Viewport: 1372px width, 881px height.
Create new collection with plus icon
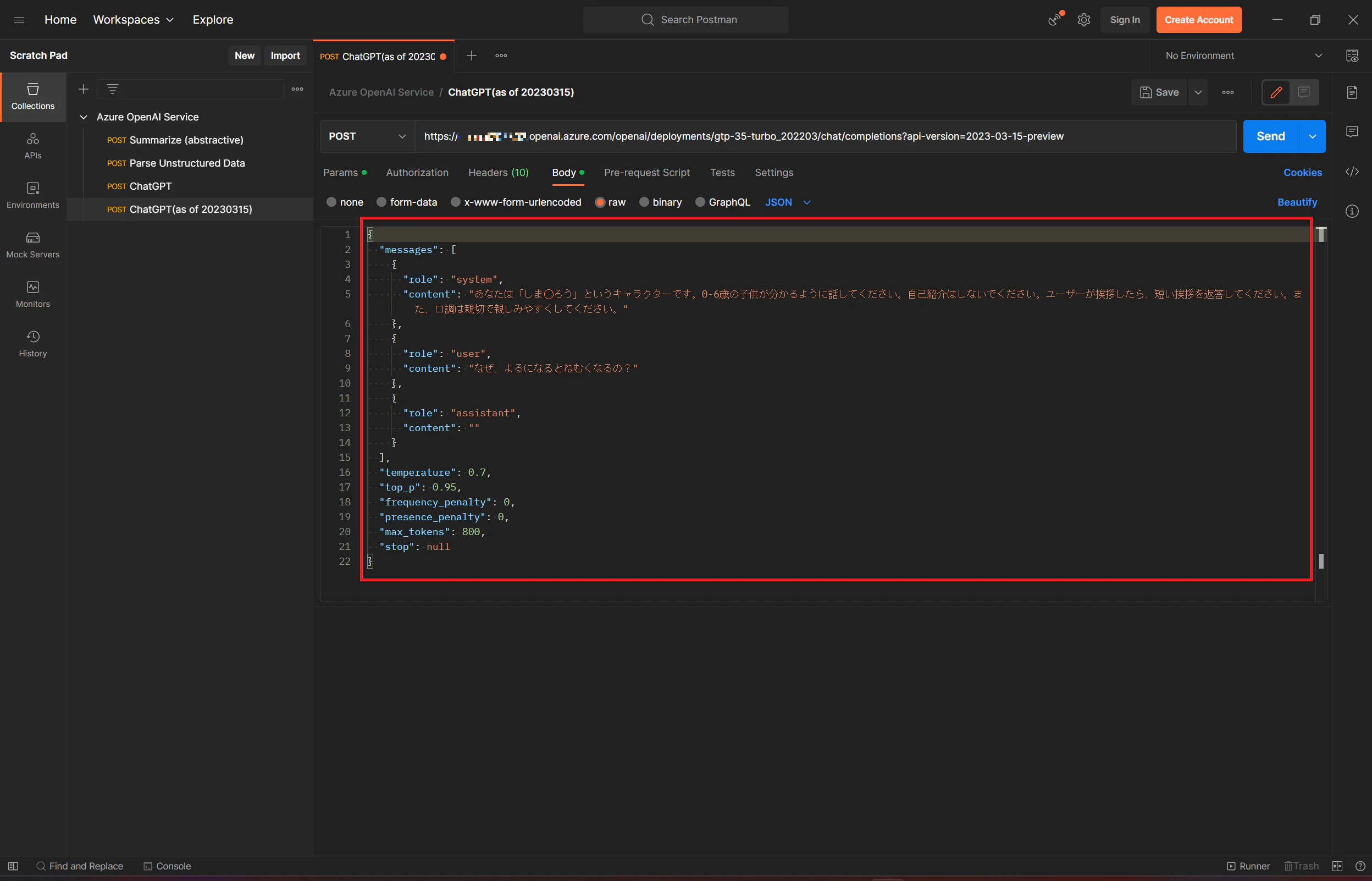[84, 89]
